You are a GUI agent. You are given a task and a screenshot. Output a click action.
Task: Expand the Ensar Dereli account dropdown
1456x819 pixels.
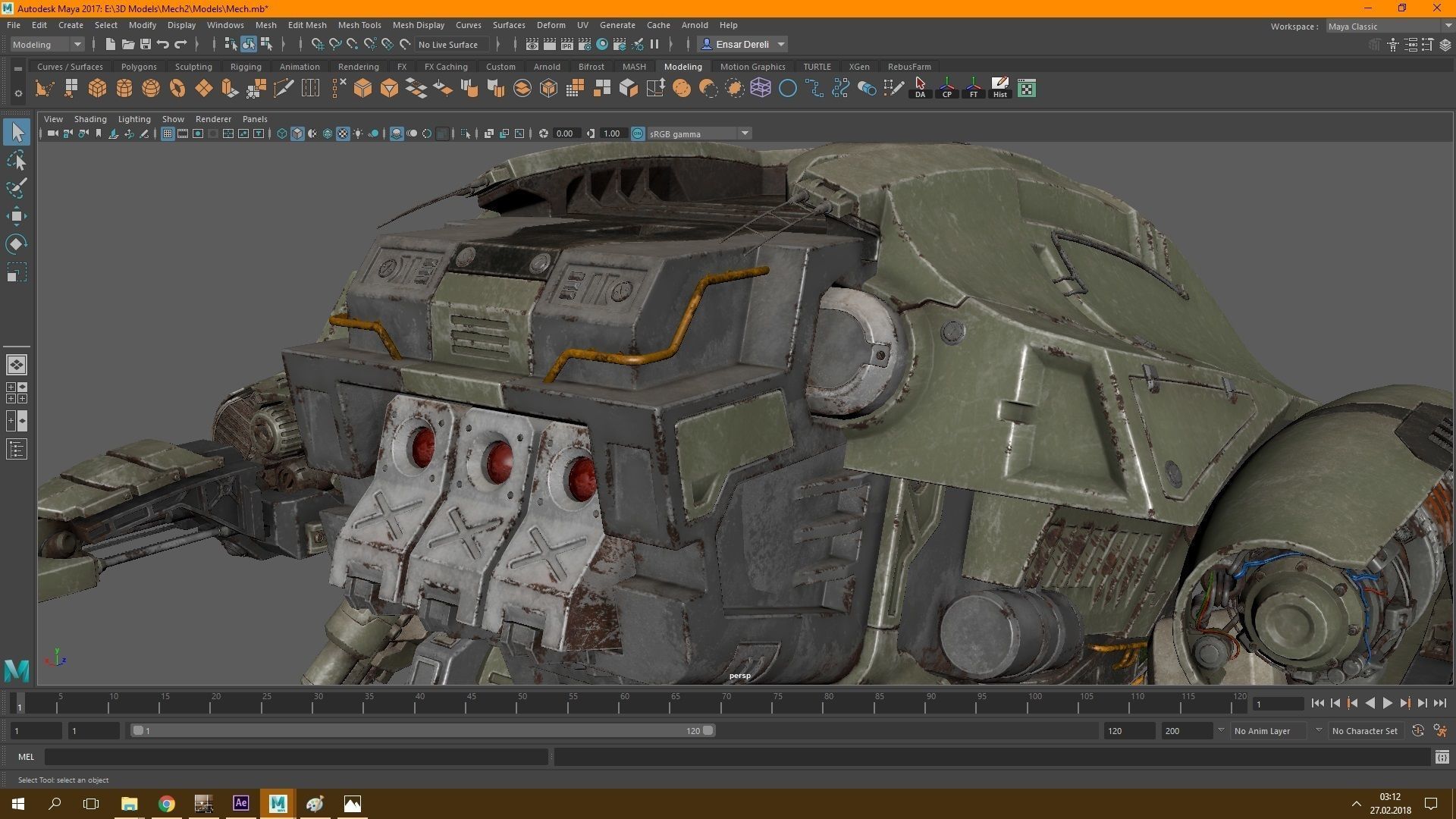pyautogui.click(x=743, y=45)
